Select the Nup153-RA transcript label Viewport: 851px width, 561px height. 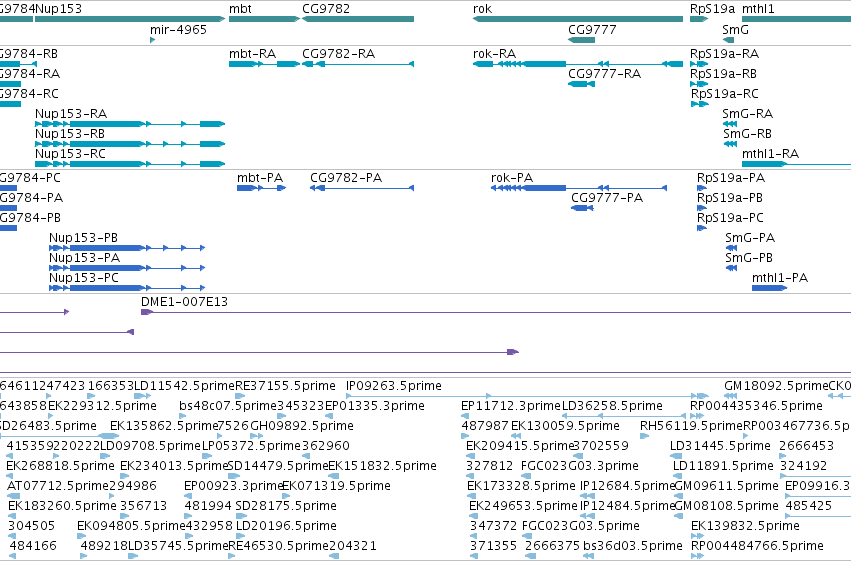[x=71, y=114]
